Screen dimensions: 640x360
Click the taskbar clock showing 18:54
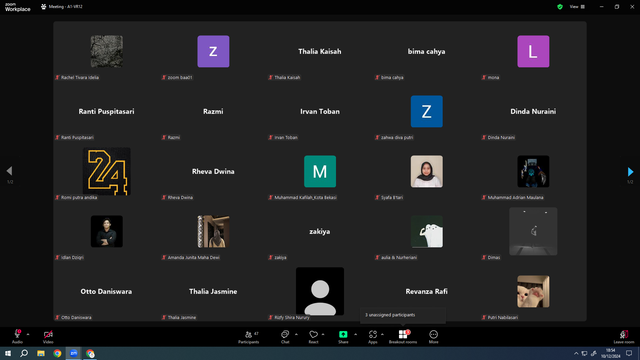611,353
